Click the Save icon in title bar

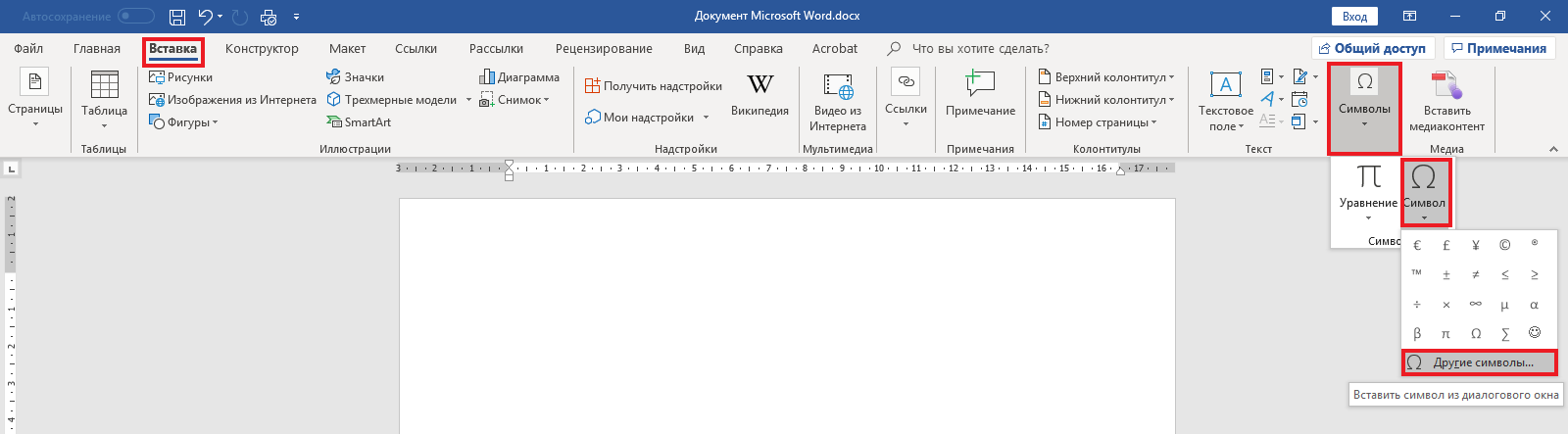pyautogui.click(x=177, y=17)
